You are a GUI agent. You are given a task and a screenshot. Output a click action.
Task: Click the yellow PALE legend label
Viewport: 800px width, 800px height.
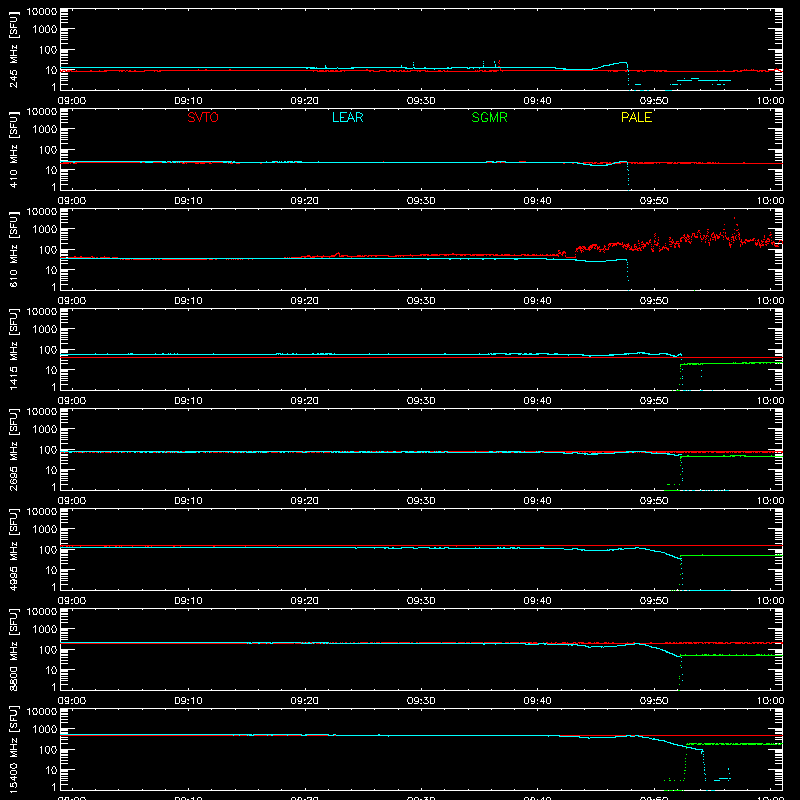636,117
